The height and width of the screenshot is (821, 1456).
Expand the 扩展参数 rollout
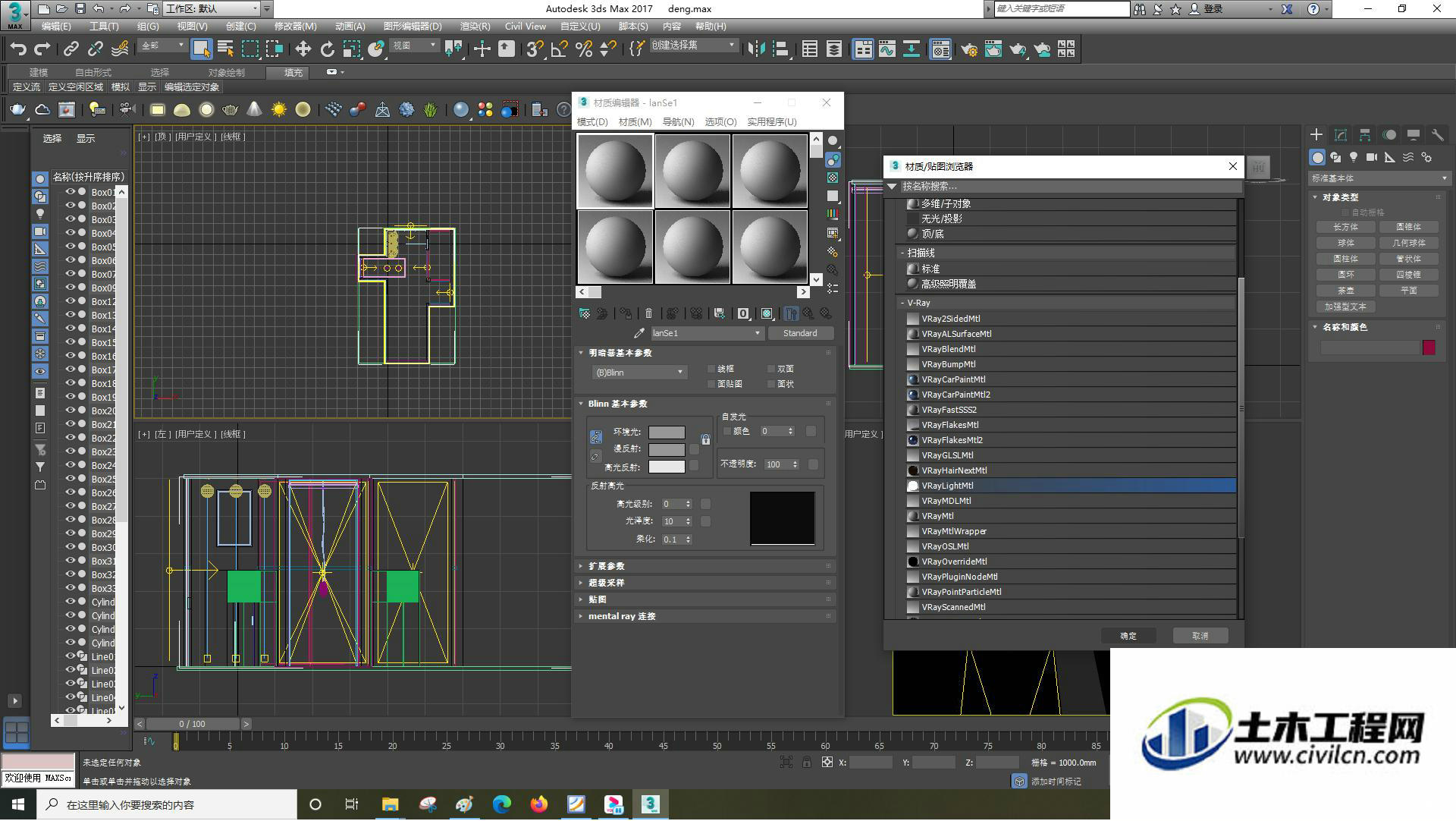point(705,567)
